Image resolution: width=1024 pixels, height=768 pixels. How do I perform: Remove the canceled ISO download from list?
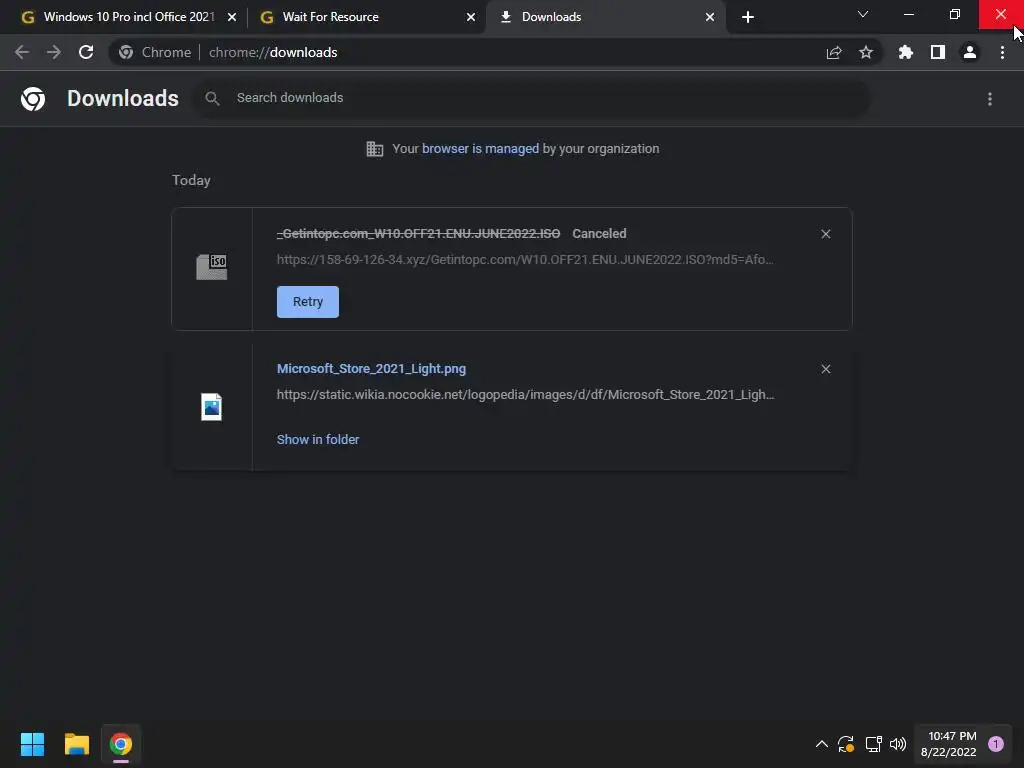pos(825,234)
